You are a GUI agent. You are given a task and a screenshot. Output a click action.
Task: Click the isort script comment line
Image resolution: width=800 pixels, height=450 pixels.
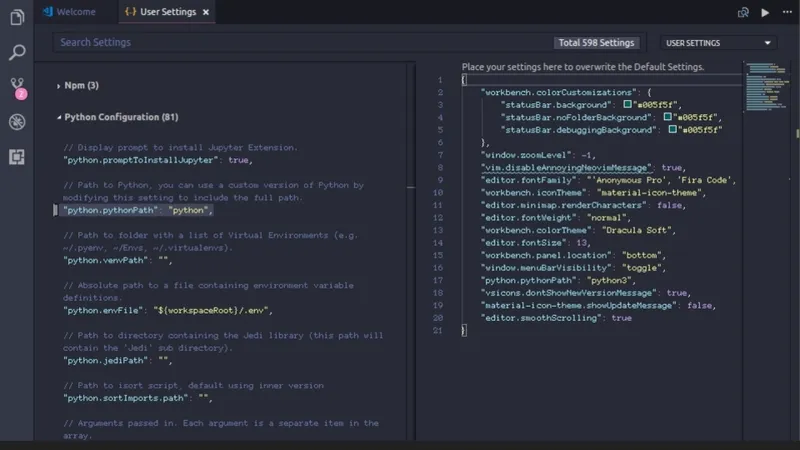coord(193,385)
